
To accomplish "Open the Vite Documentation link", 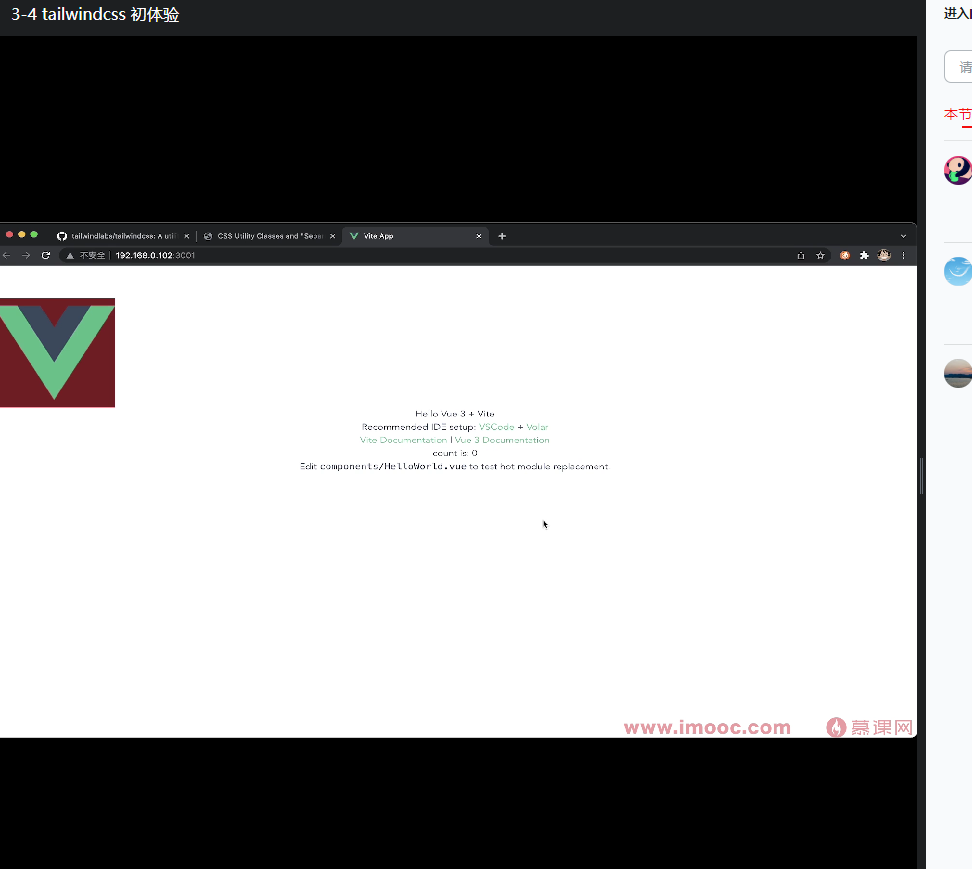I will pos(404,440).
